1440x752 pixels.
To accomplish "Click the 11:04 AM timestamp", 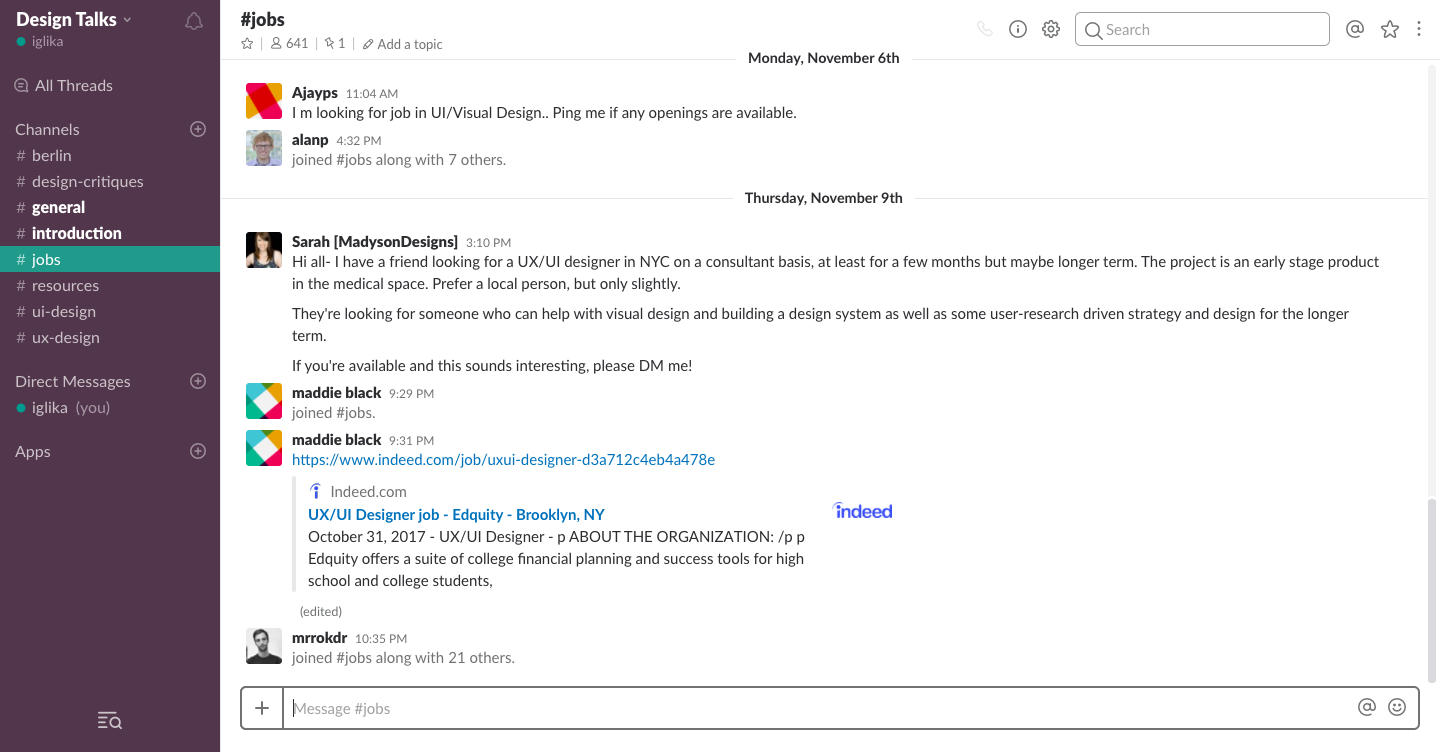I will 372,93.
